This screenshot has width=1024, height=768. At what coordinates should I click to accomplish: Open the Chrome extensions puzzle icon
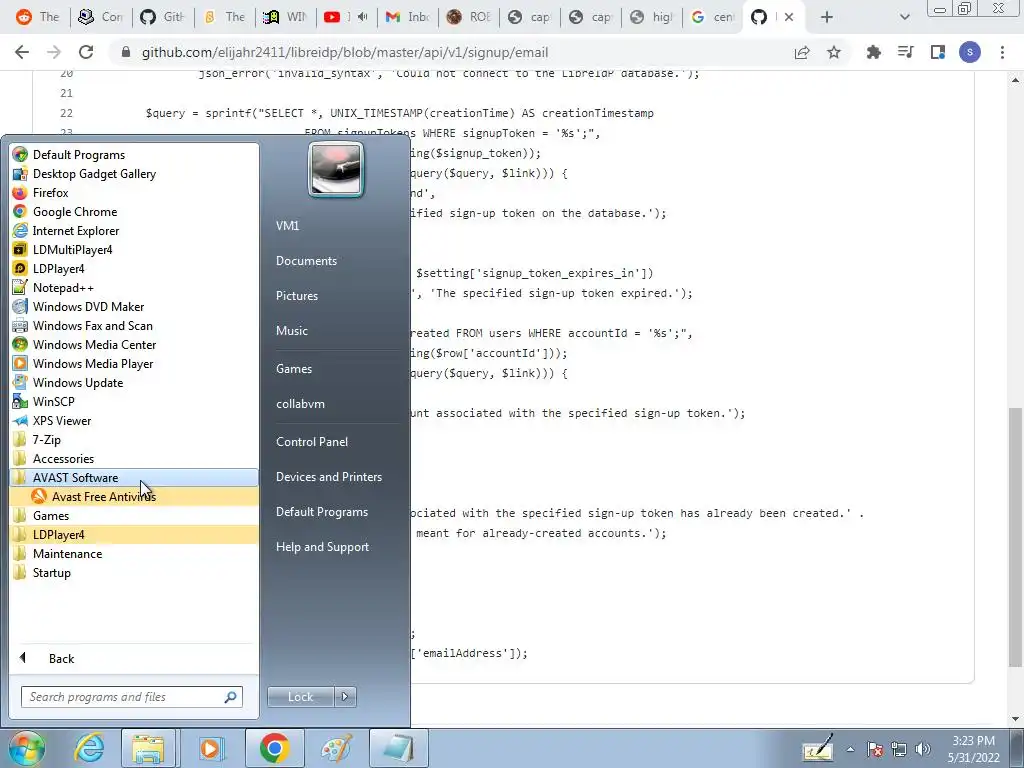(873, 52)
